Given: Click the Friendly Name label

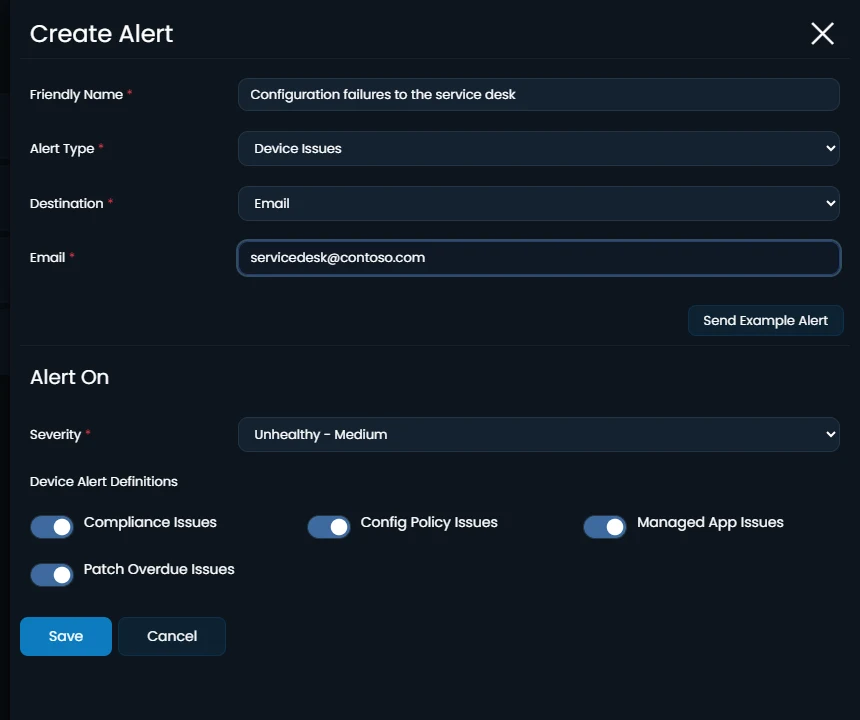Looking at the screenshot, I should pos(76,94).
